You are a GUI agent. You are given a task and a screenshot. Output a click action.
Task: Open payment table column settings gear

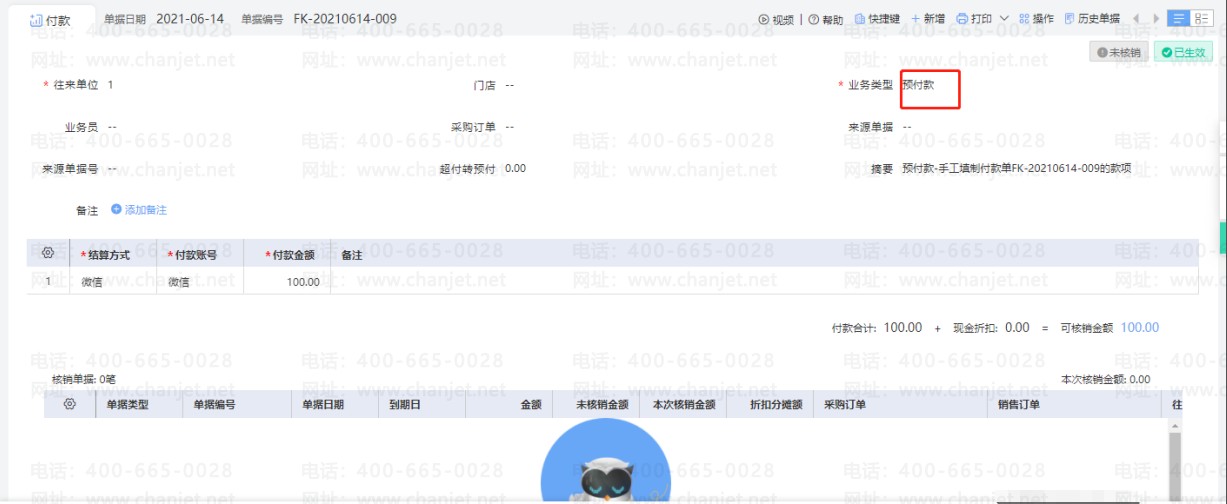coord(48,254)
